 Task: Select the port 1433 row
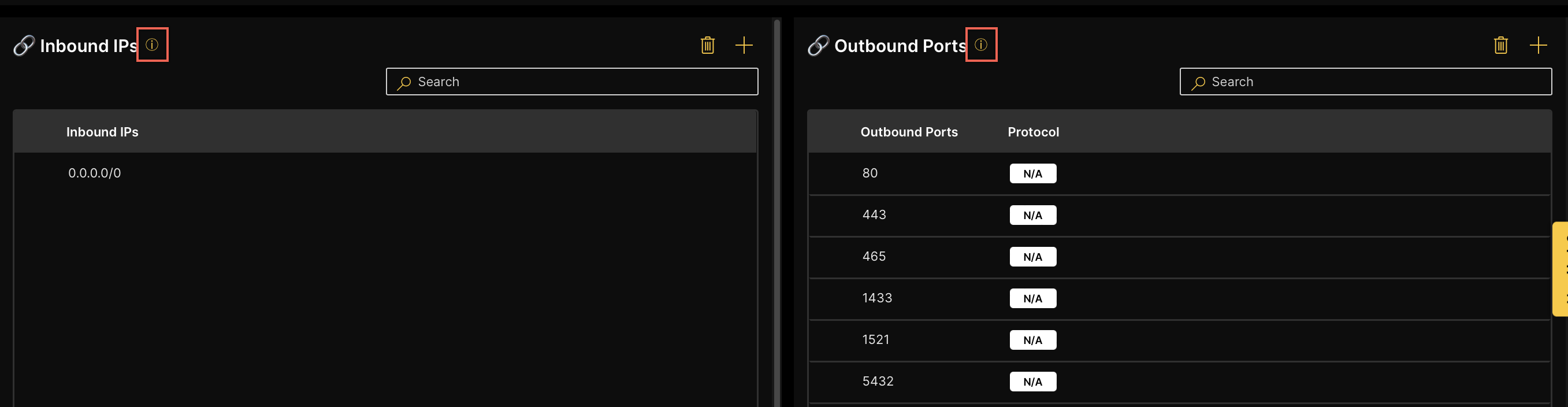click(877, 298)
